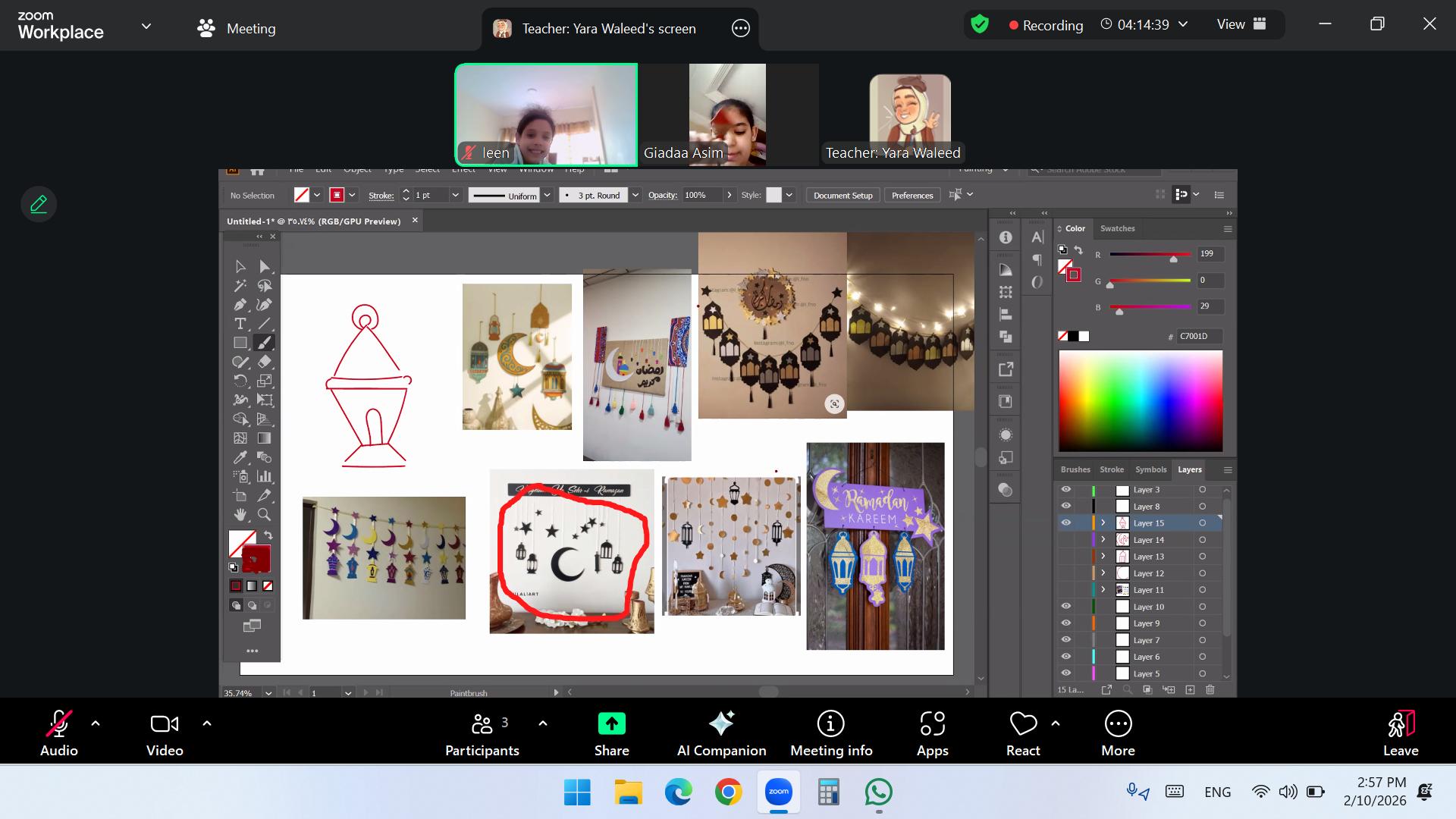The image size is (1456, 819).
Task: Activate the Hand tool
Action: pos(240,515)
